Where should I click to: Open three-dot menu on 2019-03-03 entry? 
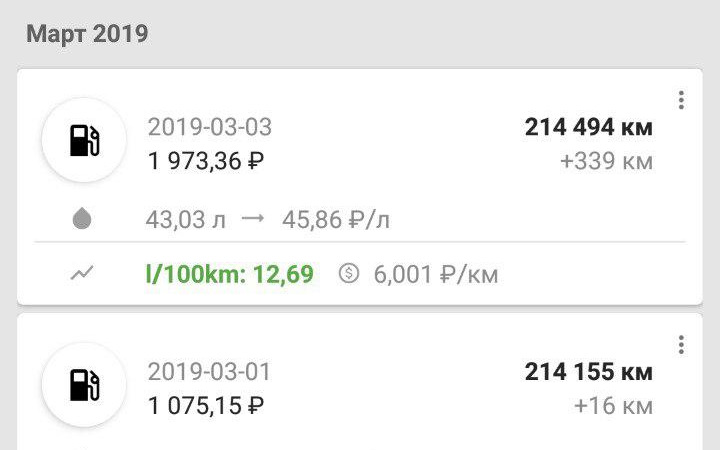681,100
